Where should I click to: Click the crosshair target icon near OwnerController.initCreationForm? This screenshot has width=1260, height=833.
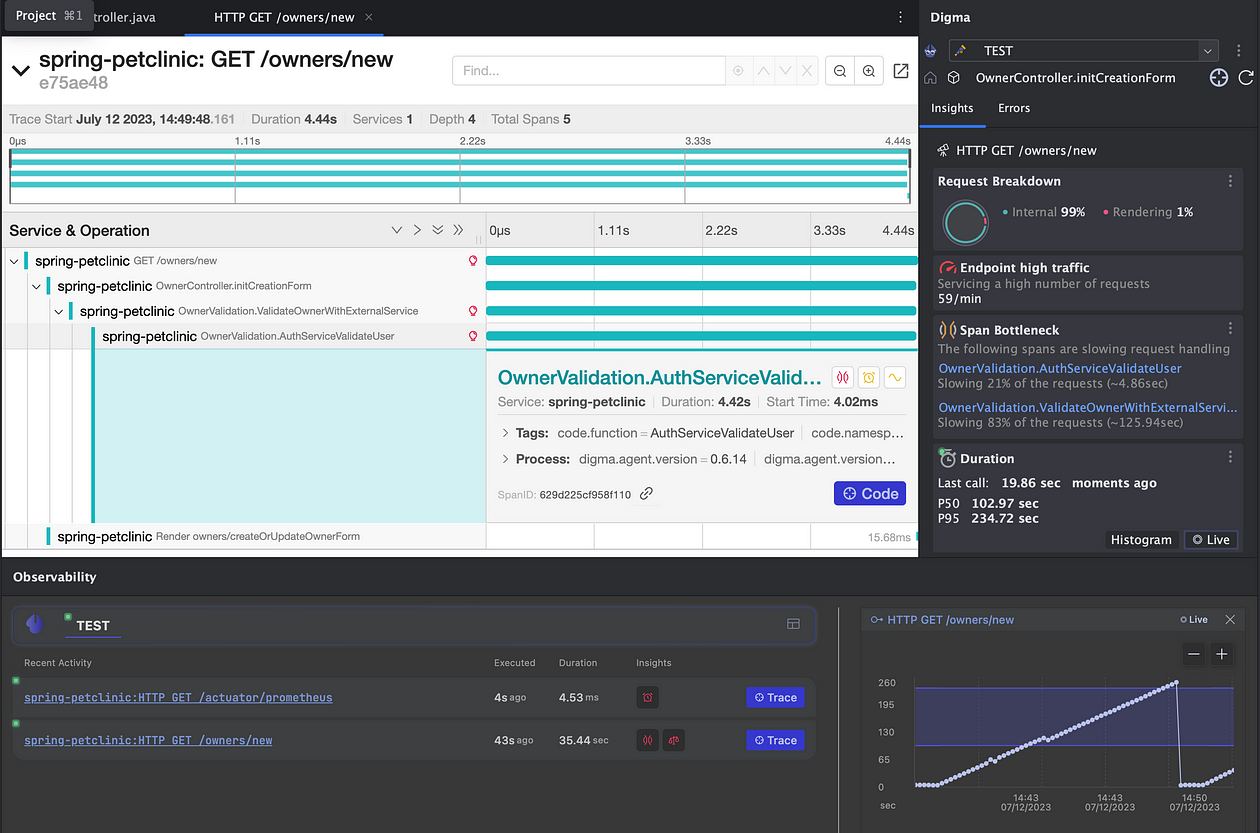tap(1218, 77)
